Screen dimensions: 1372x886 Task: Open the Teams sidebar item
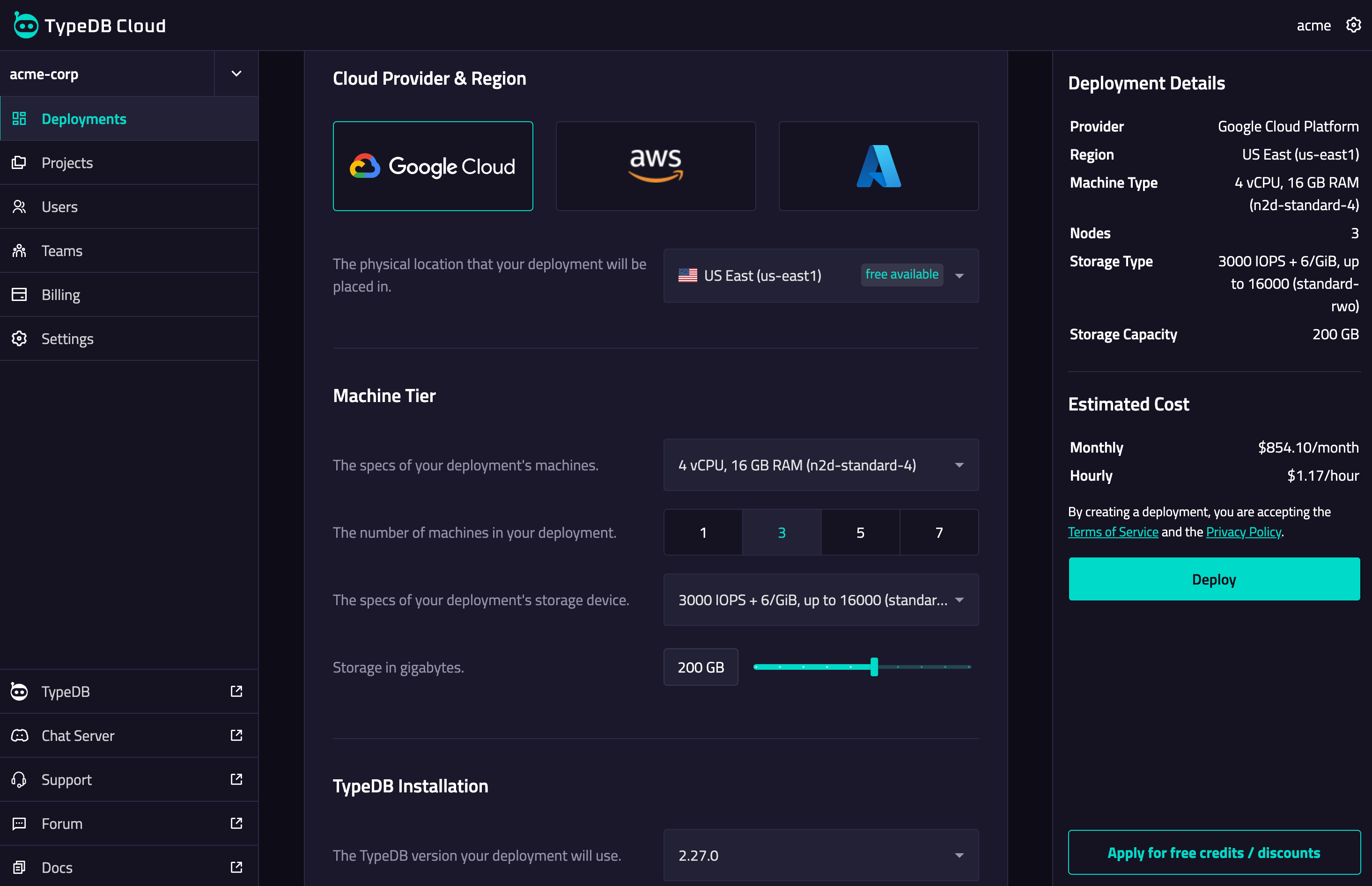(x=62, y=251)
